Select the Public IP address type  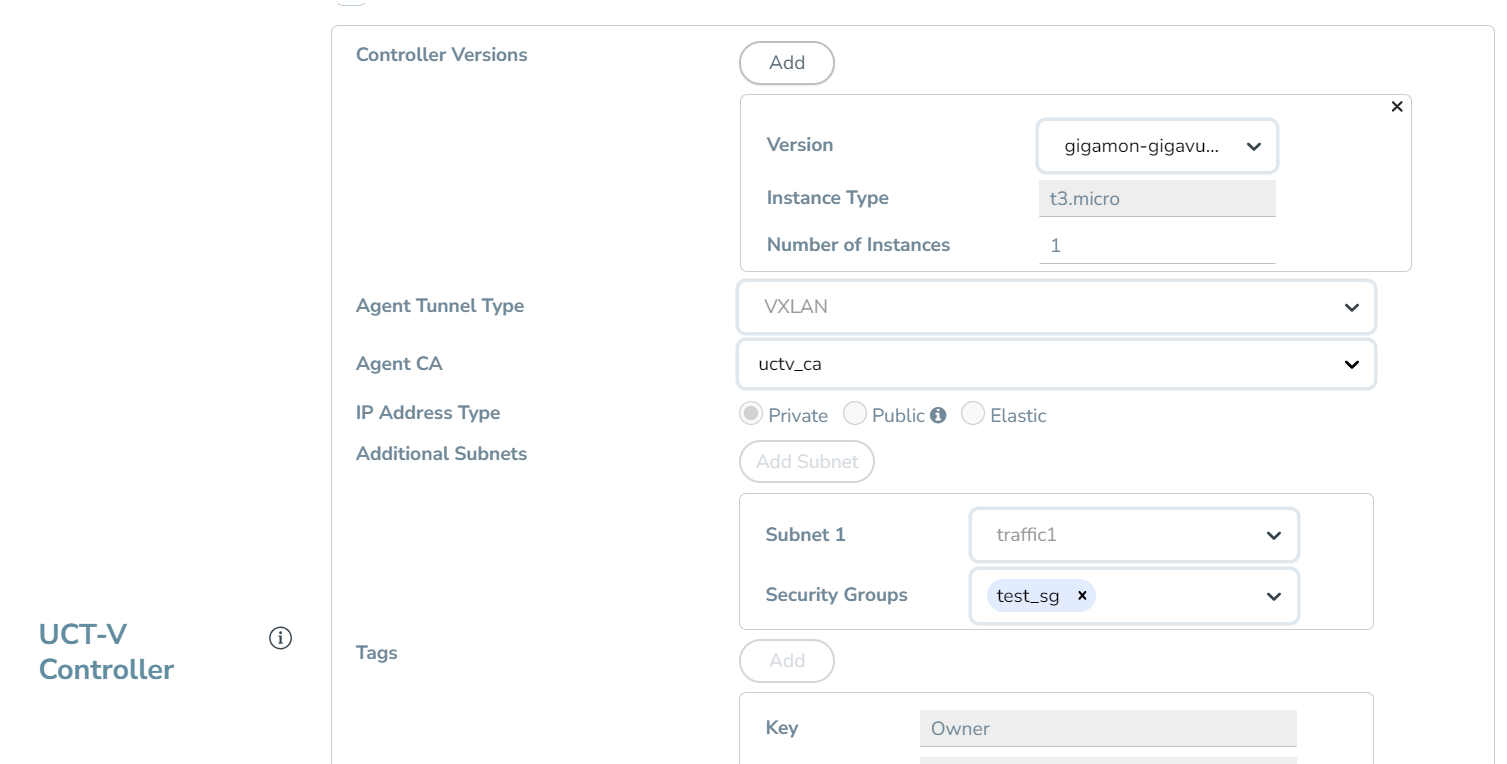[855, 414]
